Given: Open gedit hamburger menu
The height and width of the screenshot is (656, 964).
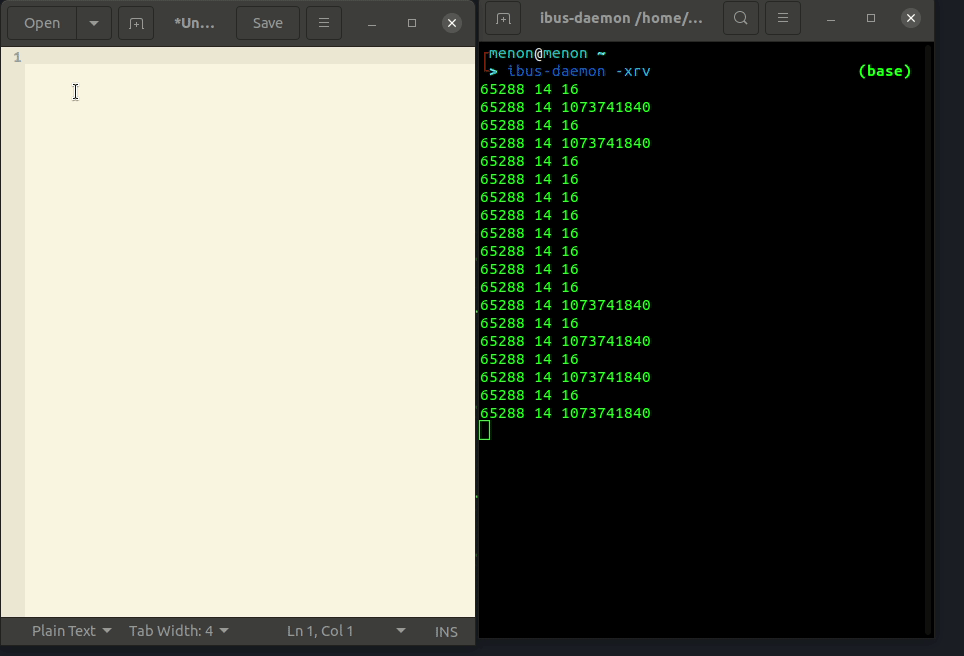Looking at the screenshot, I should point(324,23).
